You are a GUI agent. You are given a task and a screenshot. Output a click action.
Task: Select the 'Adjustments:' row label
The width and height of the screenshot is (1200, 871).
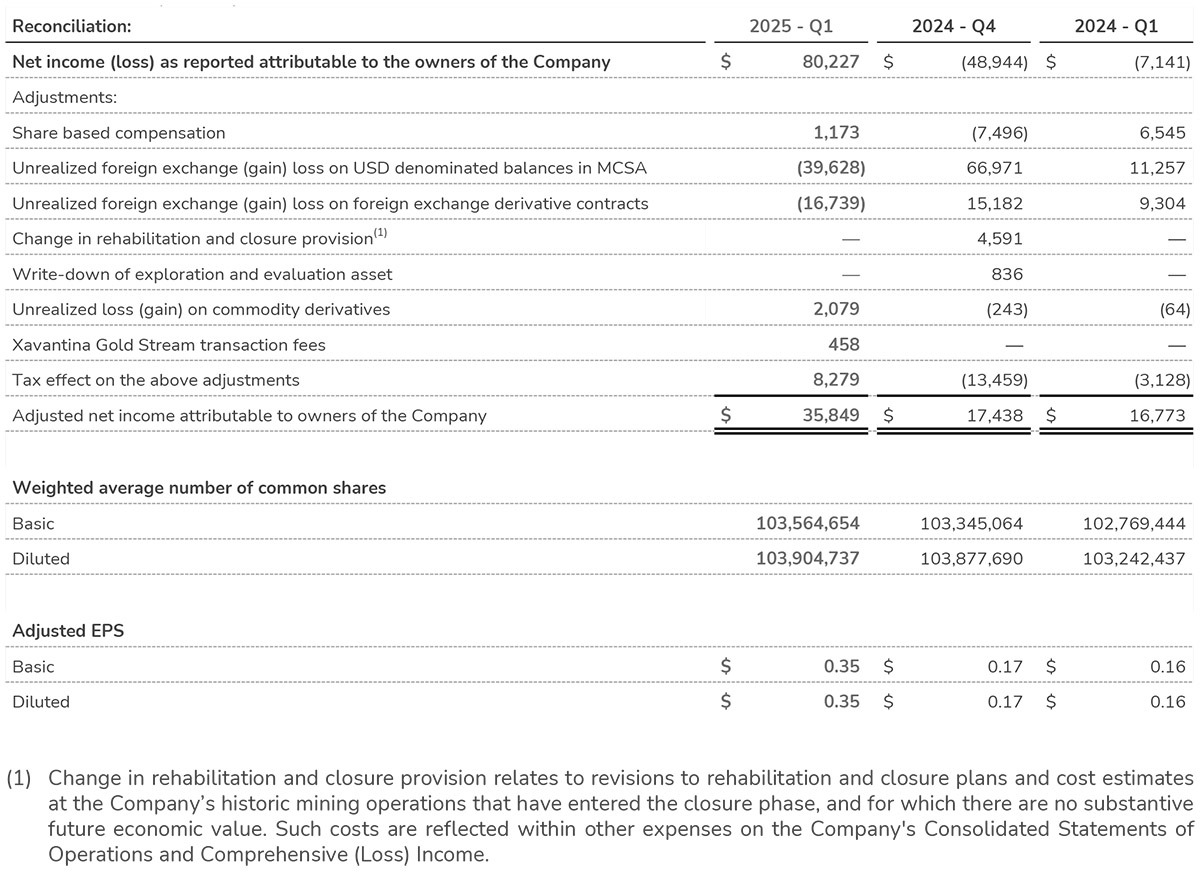pyautogui.click(x=64, y=98)
